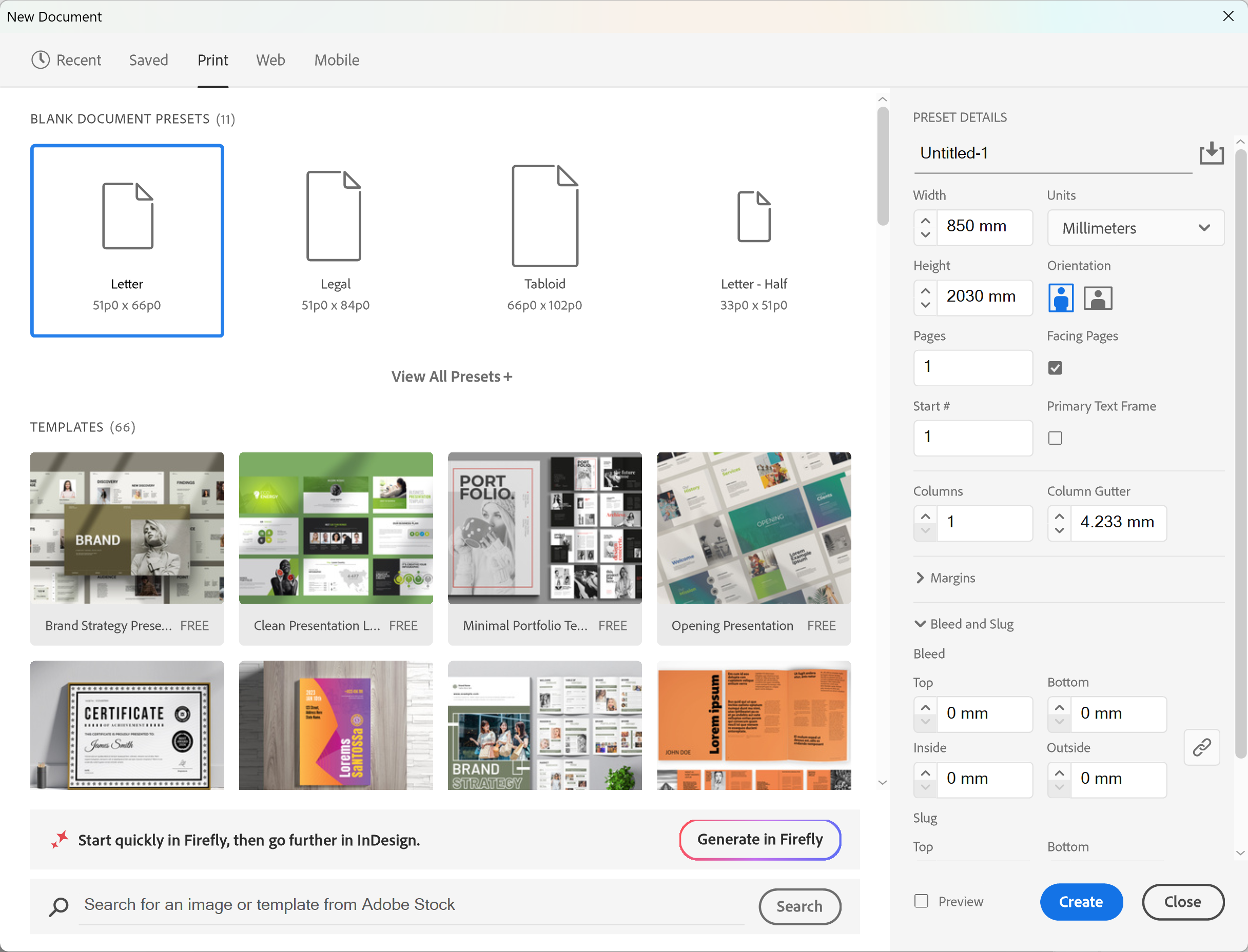
Task: Open Brand Strategy Presentation template thumbnail
Action: [127, 528]
